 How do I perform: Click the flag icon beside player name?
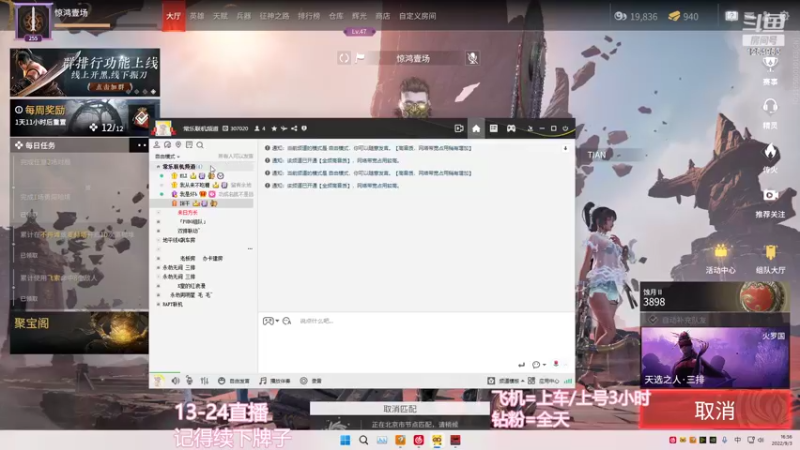360,58
